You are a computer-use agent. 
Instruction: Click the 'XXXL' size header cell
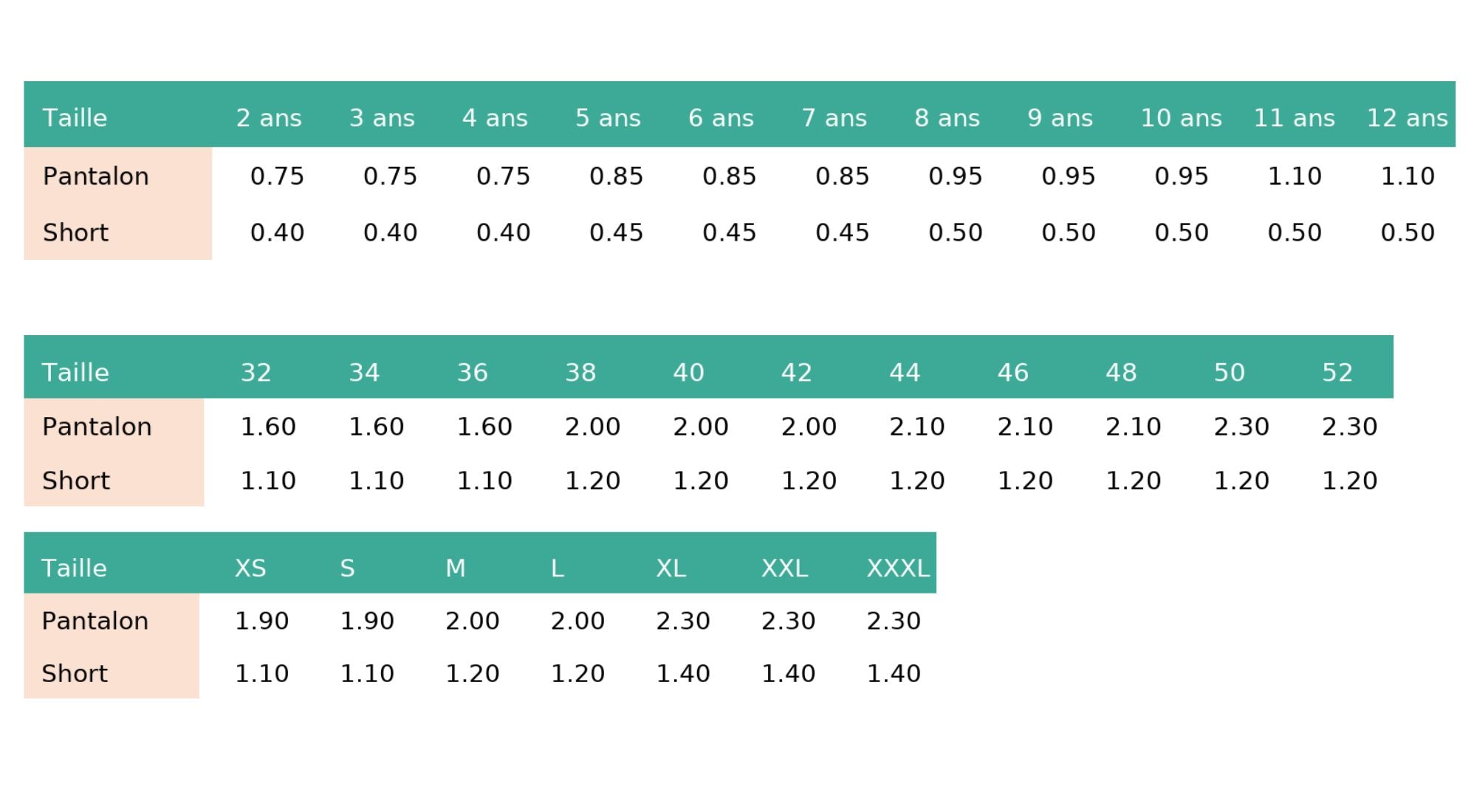pyautogui.click(x=897, y=568)
